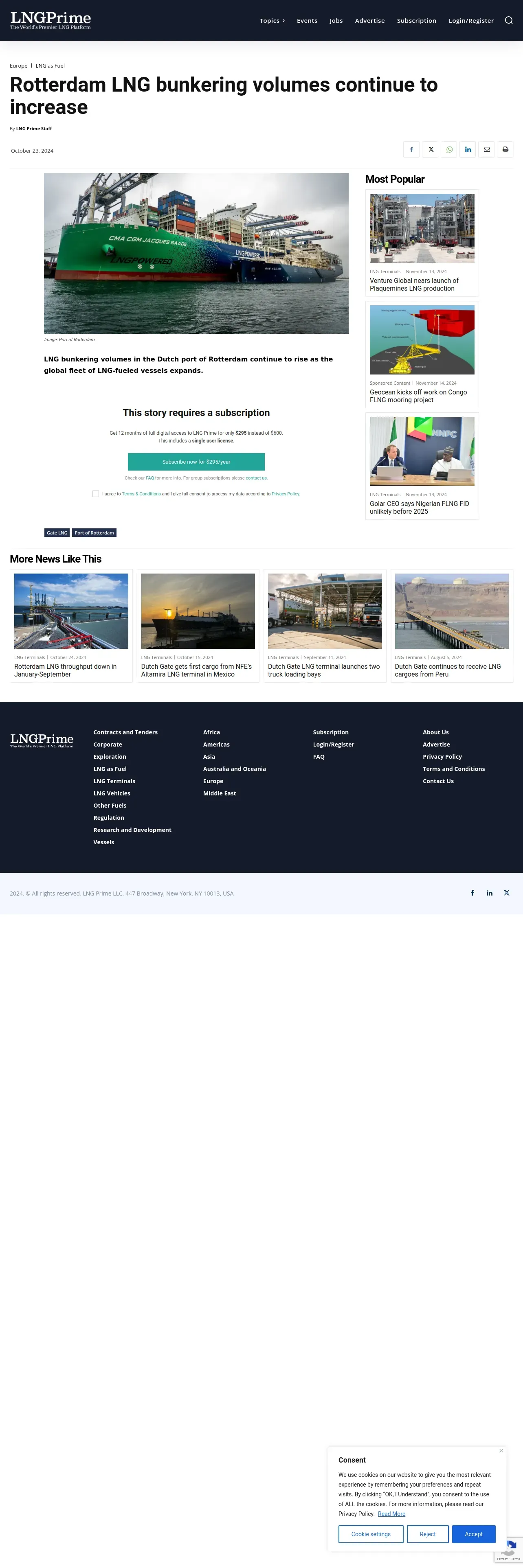Reject cookies in Consent popup
523x1568 pixels.
pos(427,1534)
